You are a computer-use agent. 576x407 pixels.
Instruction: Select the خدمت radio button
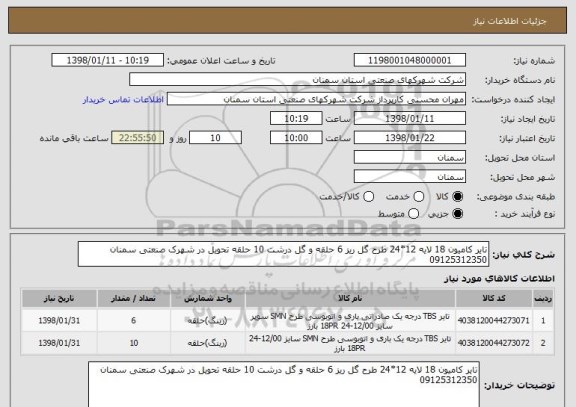point(418,197)
